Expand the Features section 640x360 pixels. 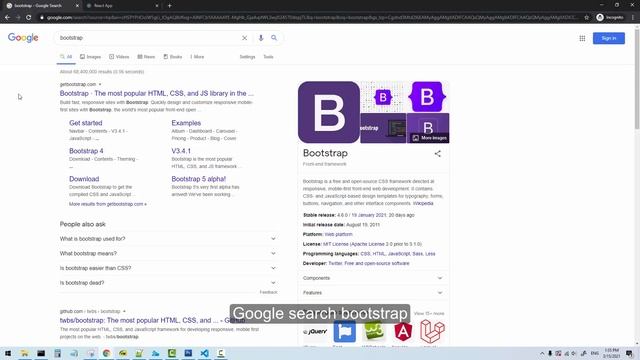pos(373,293)
